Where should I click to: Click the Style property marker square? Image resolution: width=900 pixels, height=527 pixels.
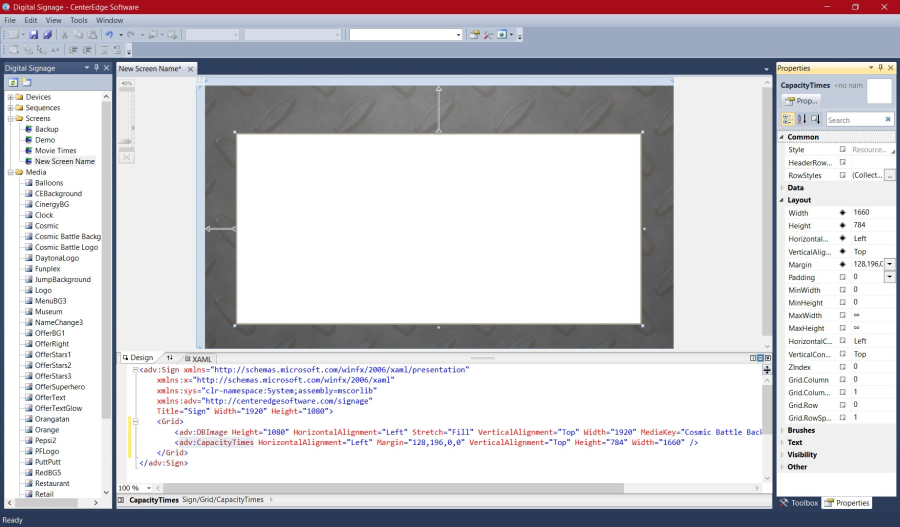pyautogui.click(x=842, y=149)
